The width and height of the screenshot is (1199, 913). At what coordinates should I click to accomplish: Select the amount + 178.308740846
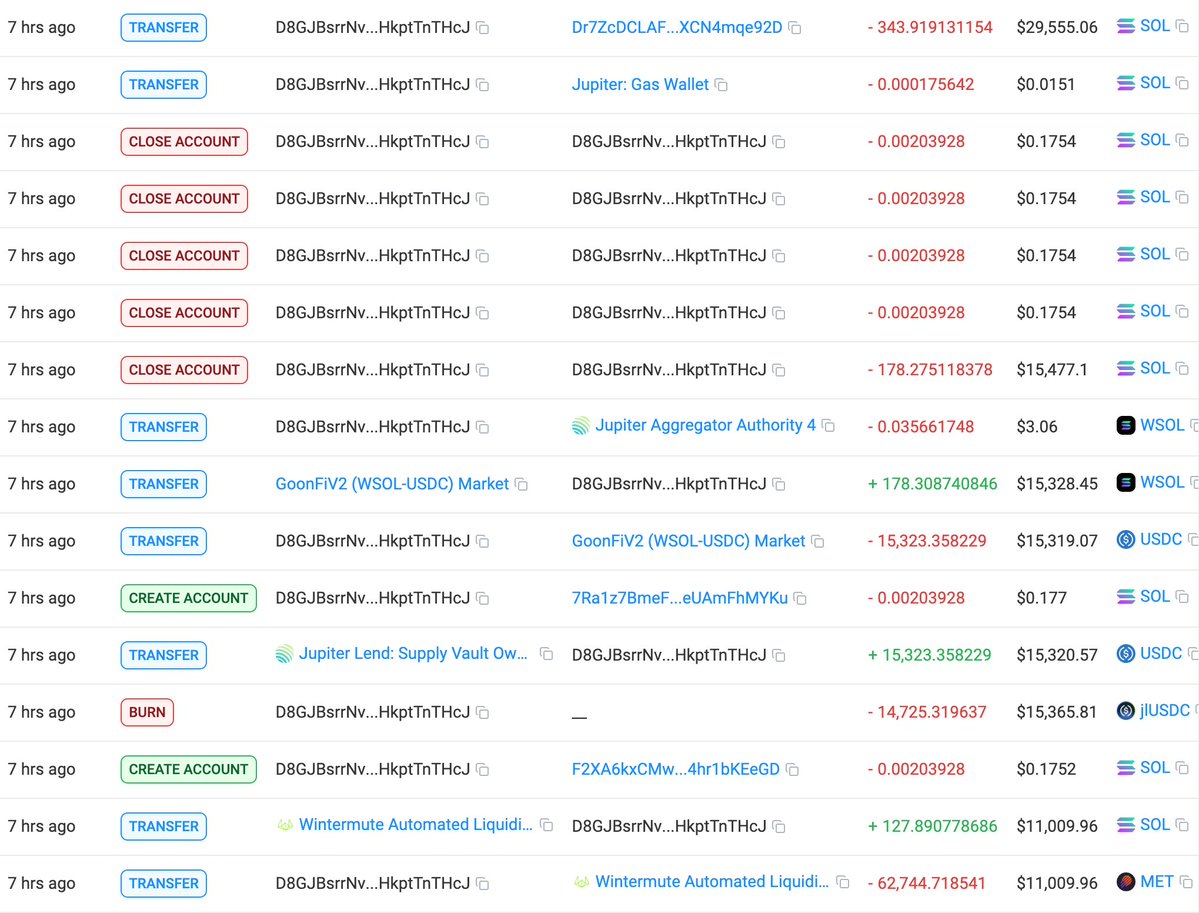click(932, 484)
